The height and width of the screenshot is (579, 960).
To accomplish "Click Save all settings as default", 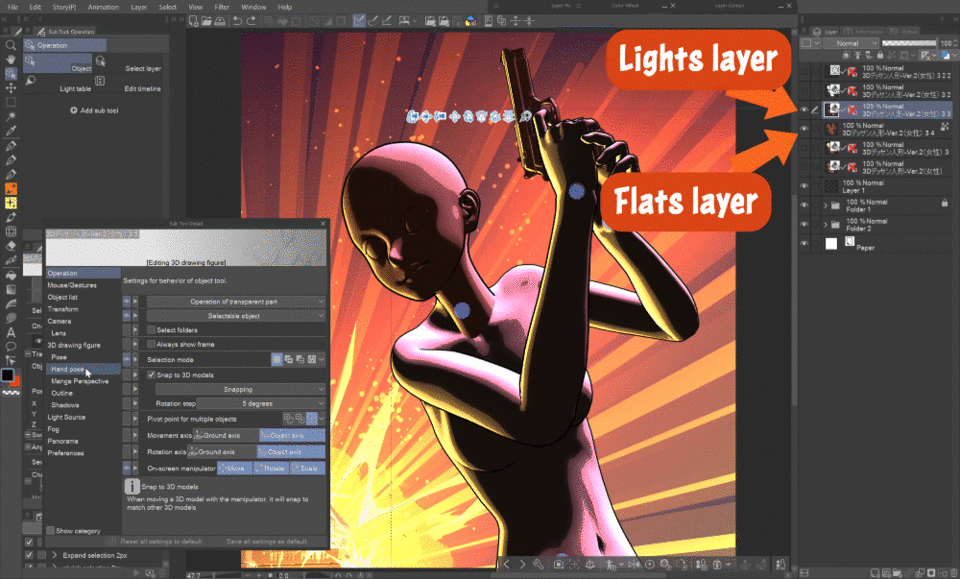I will pyautogui.click(x=266, y=542).
